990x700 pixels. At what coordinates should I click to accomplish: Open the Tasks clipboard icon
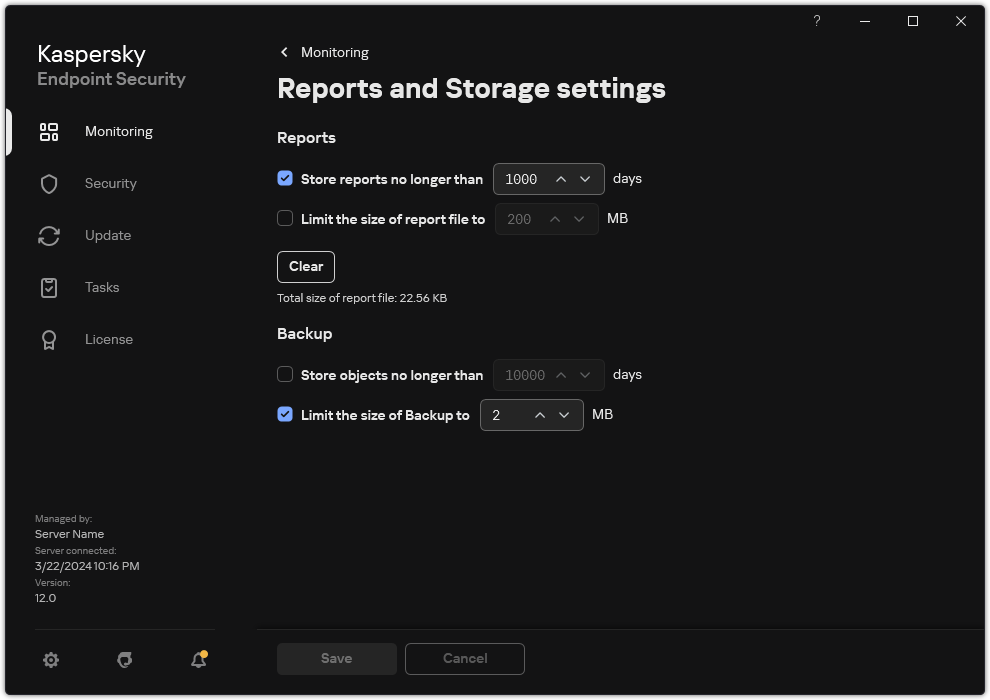pos(48,287)
